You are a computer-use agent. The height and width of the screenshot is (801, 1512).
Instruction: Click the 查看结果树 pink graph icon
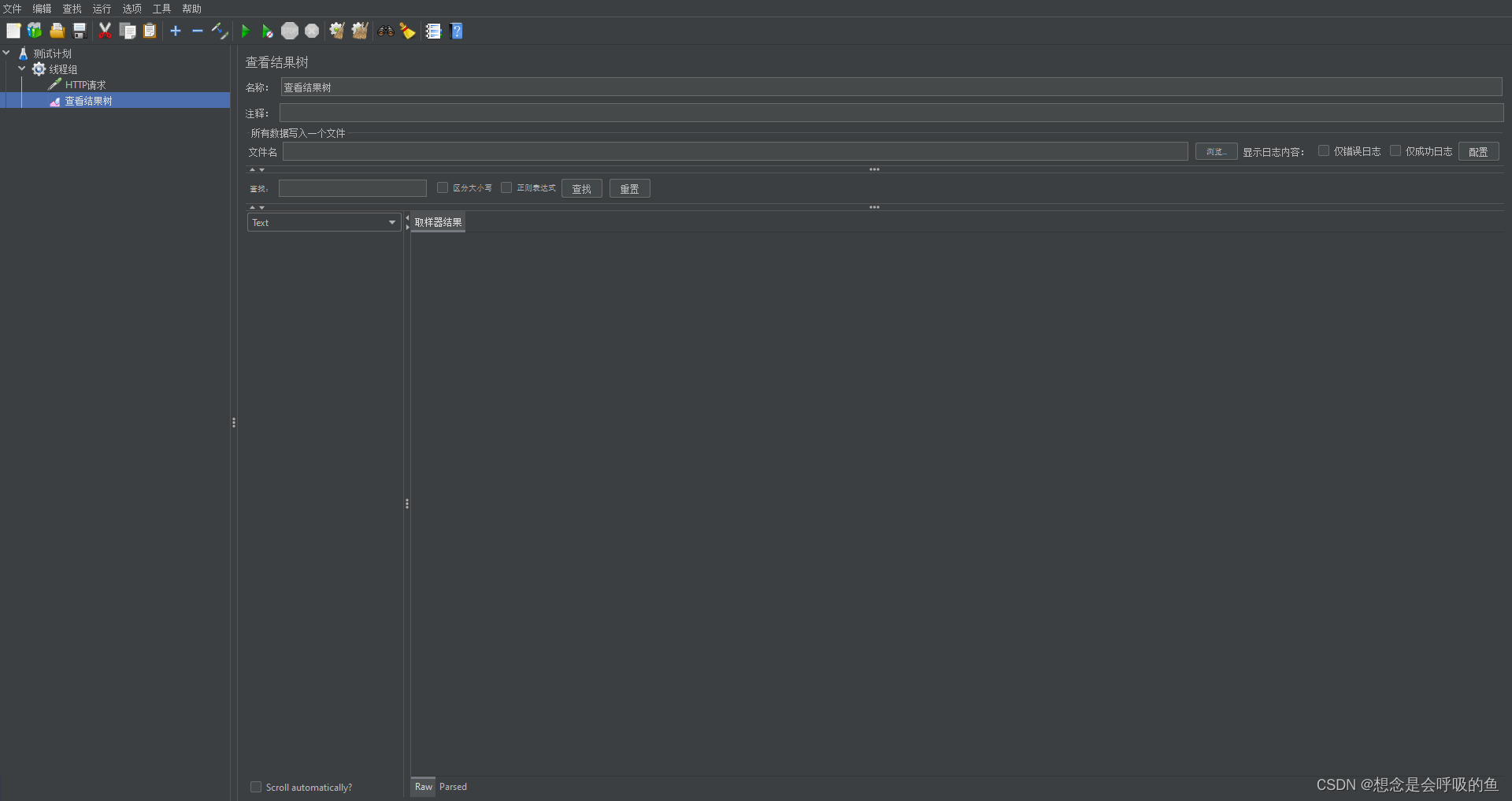tap(55, 101)
